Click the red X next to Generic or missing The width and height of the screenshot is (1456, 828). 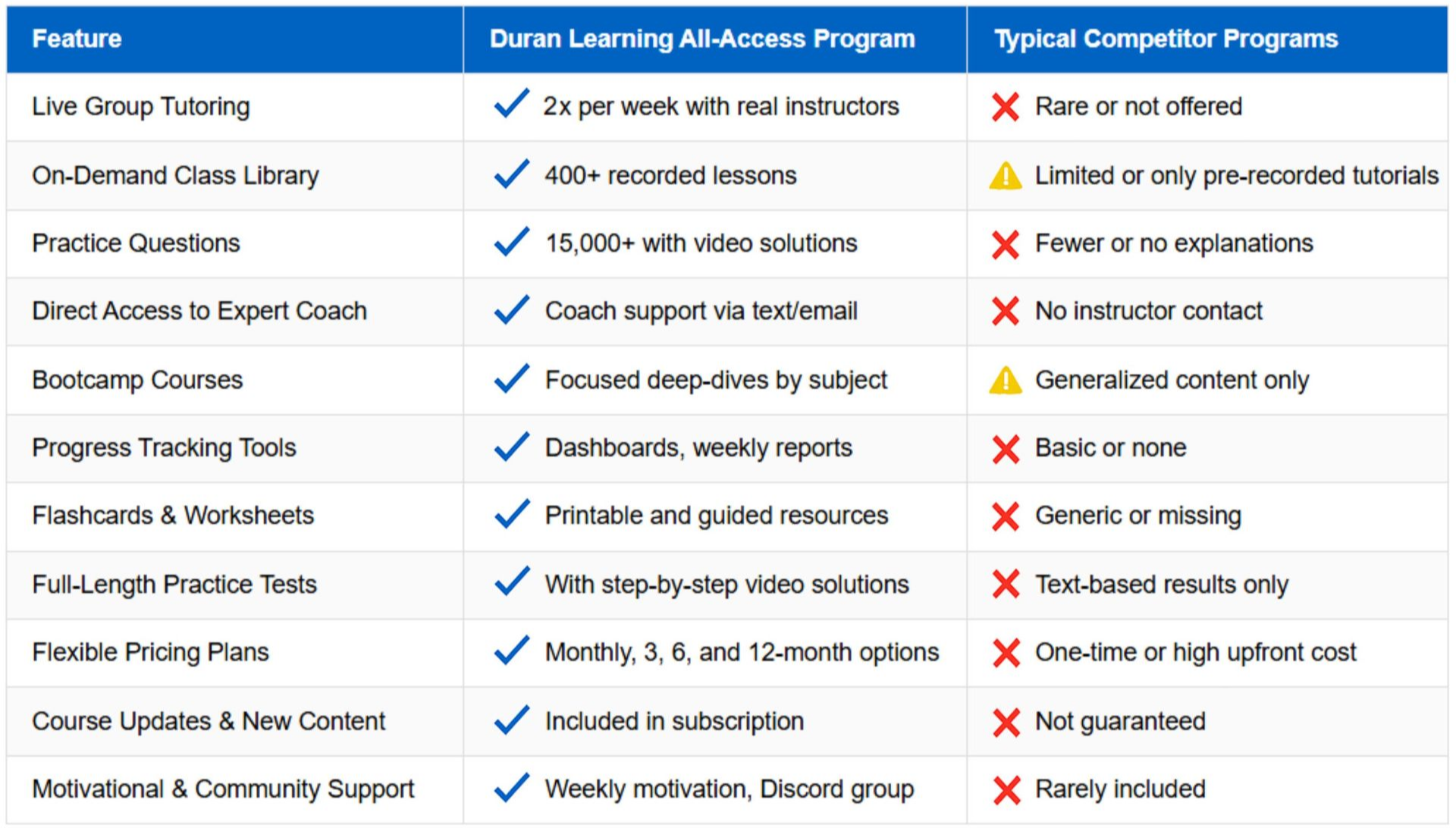(1006, 516)
